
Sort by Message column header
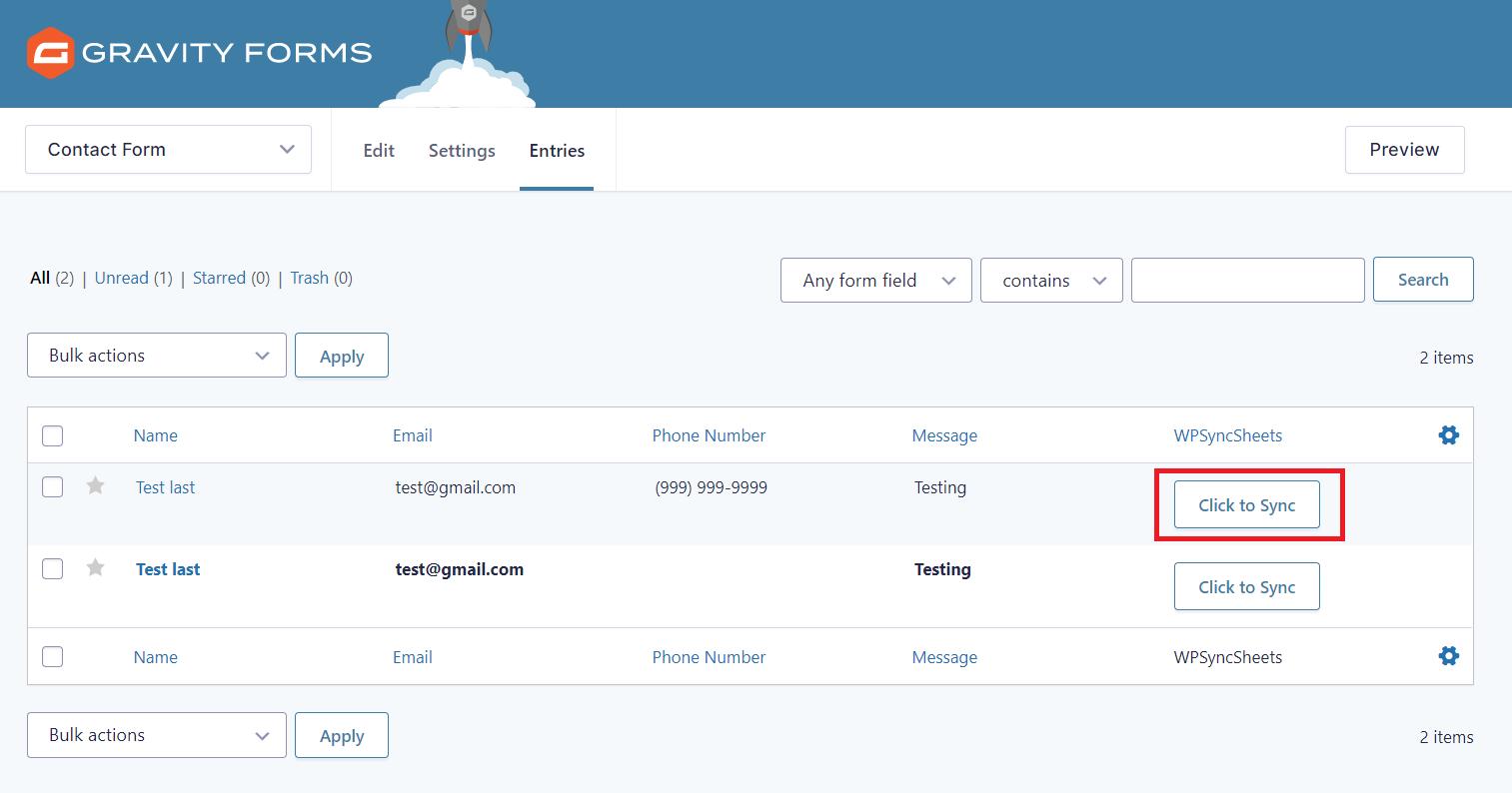point(944,435)
